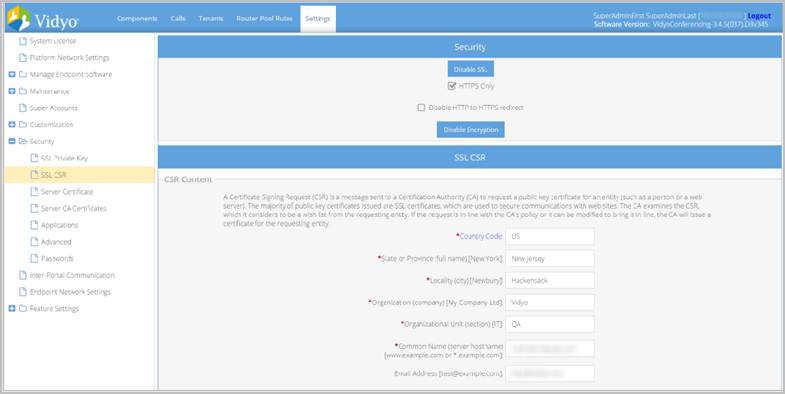Viewport: 785px width, 394px height.
Task: Click the Locality (city) input field
Action: (x=550, y=280)
